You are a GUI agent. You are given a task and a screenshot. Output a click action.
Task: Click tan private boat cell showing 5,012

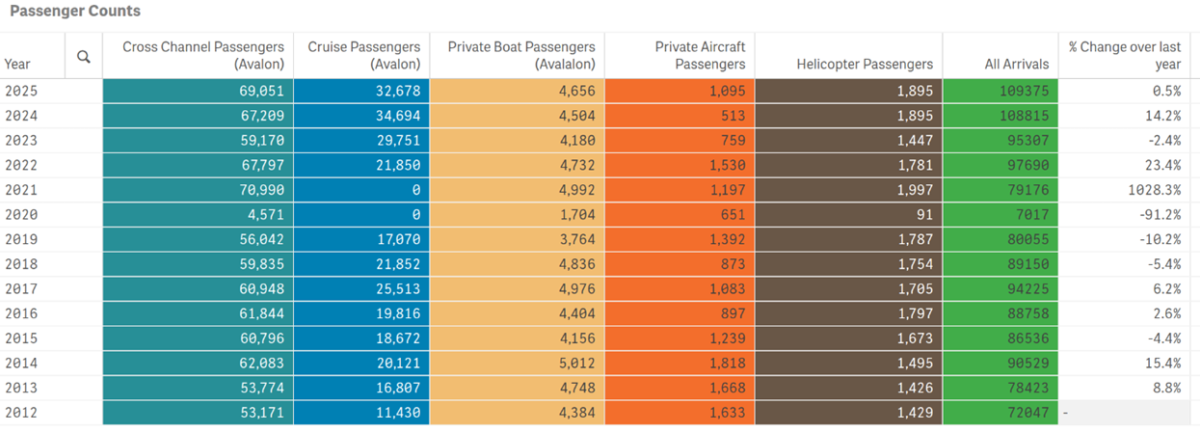[x=577, y=362]
